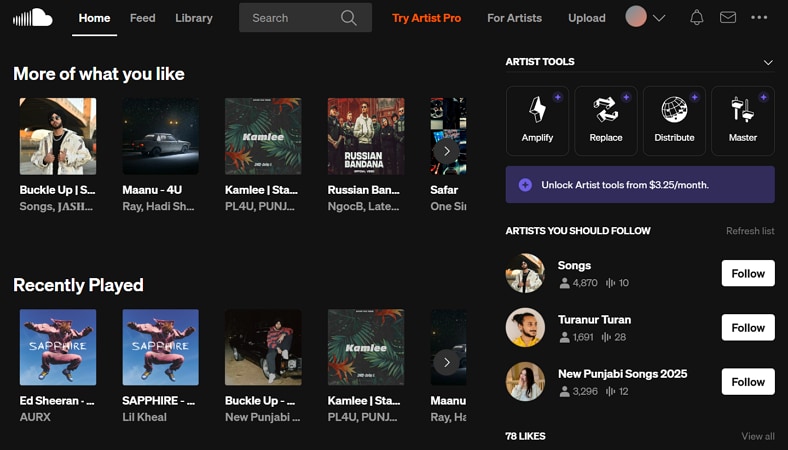Switch to the Feed tab
The image size is (788, 450).
(x=142, y=18)
